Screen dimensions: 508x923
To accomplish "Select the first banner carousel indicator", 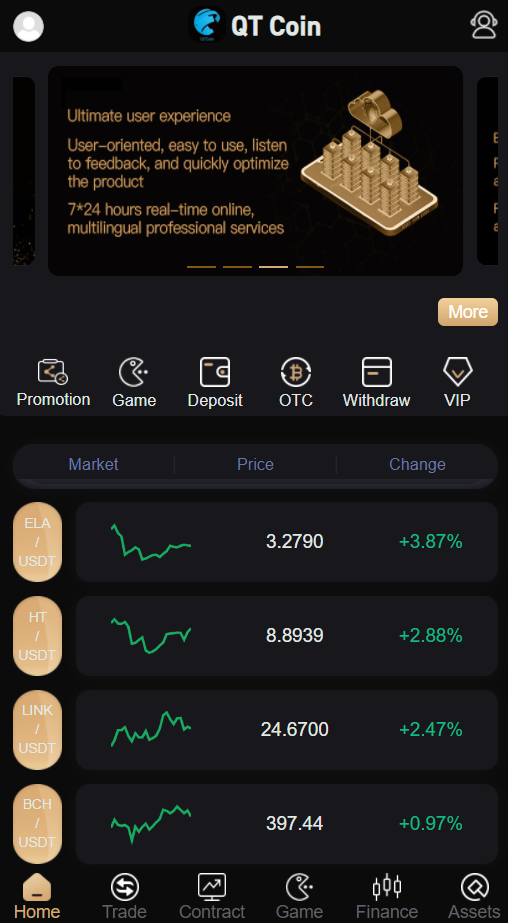I will 201,267.
